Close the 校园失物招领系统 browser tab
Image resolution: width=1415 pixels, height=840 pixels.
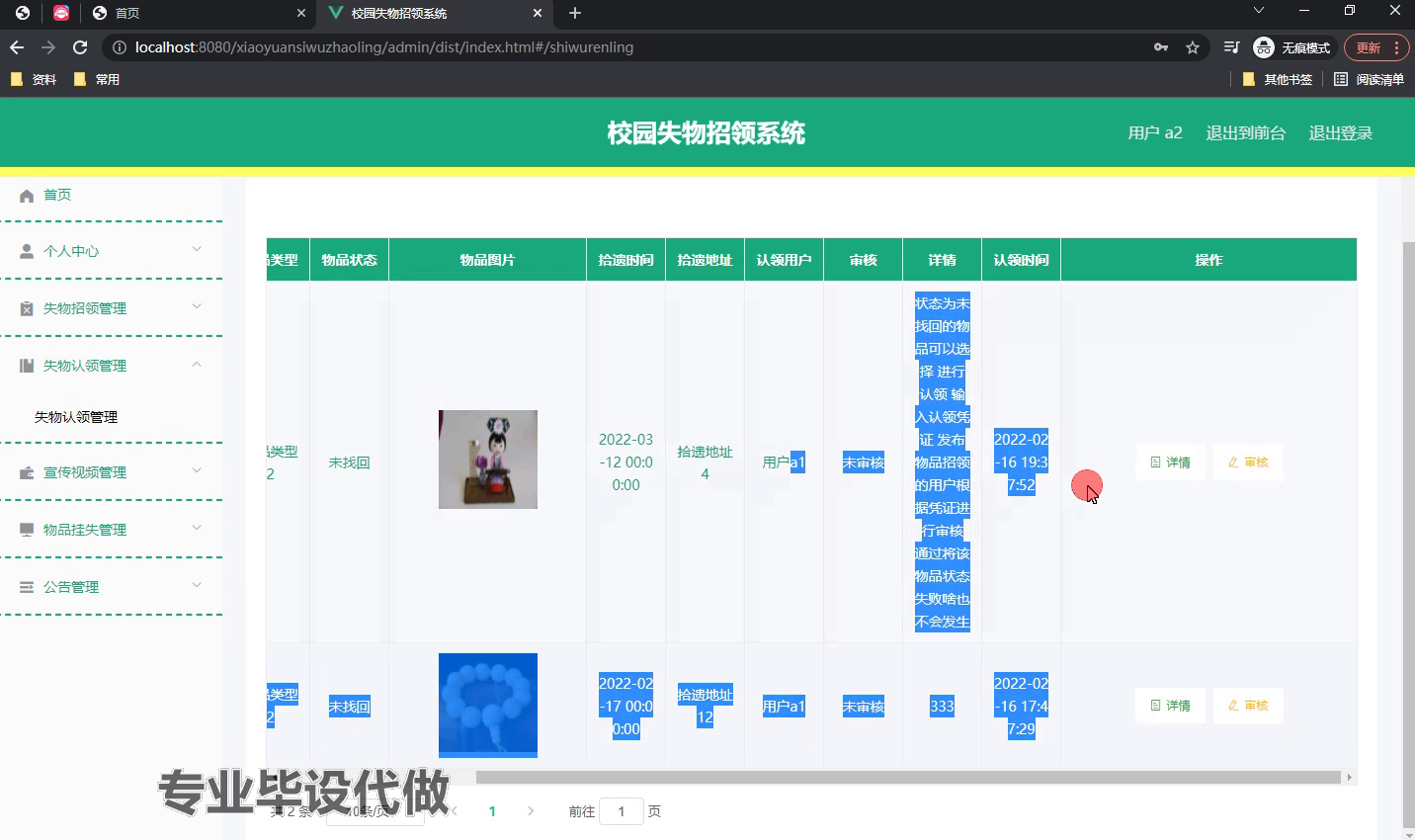click(538, 13)
